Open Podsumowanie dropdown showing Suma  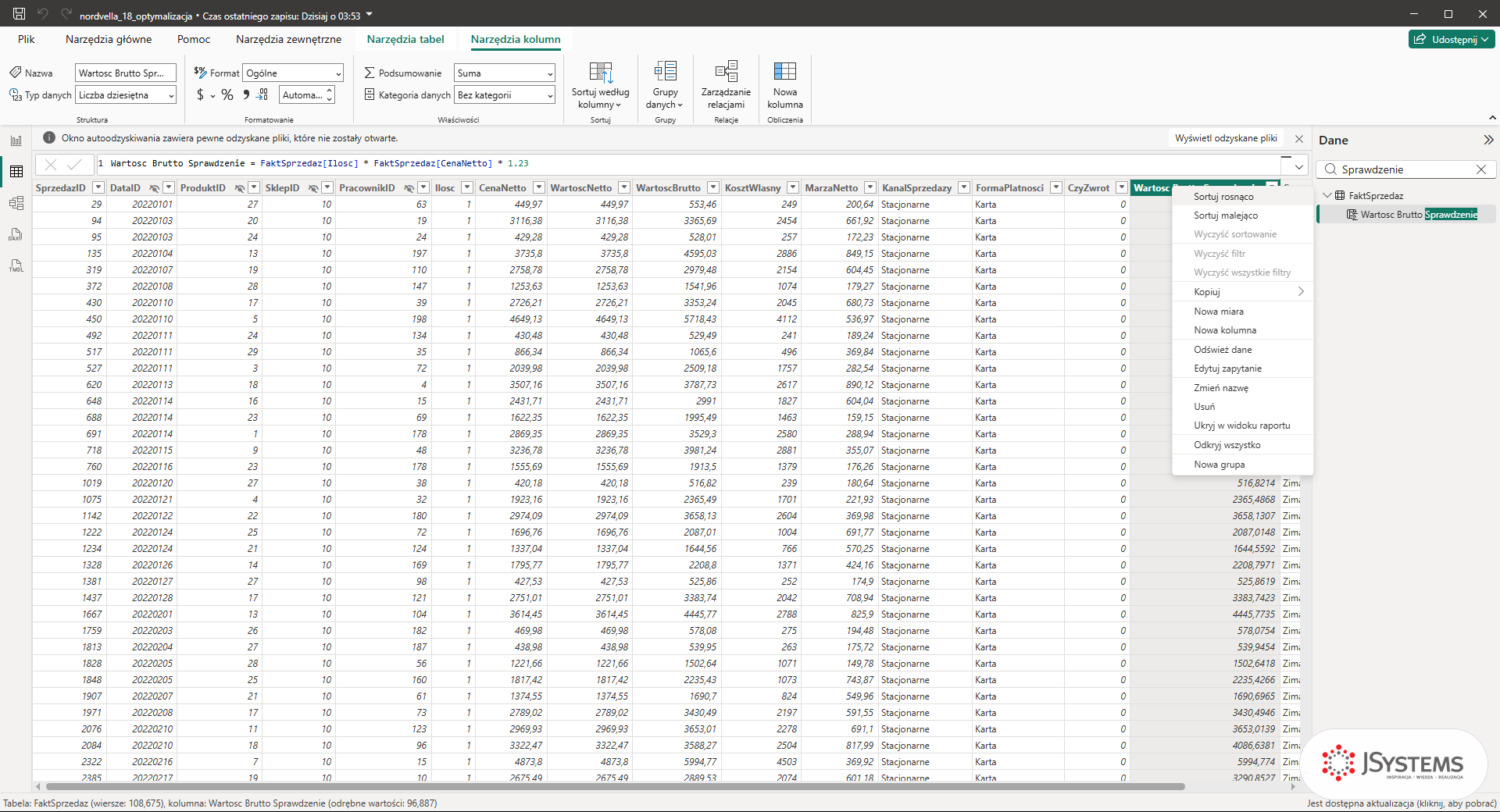pos(505,73)
